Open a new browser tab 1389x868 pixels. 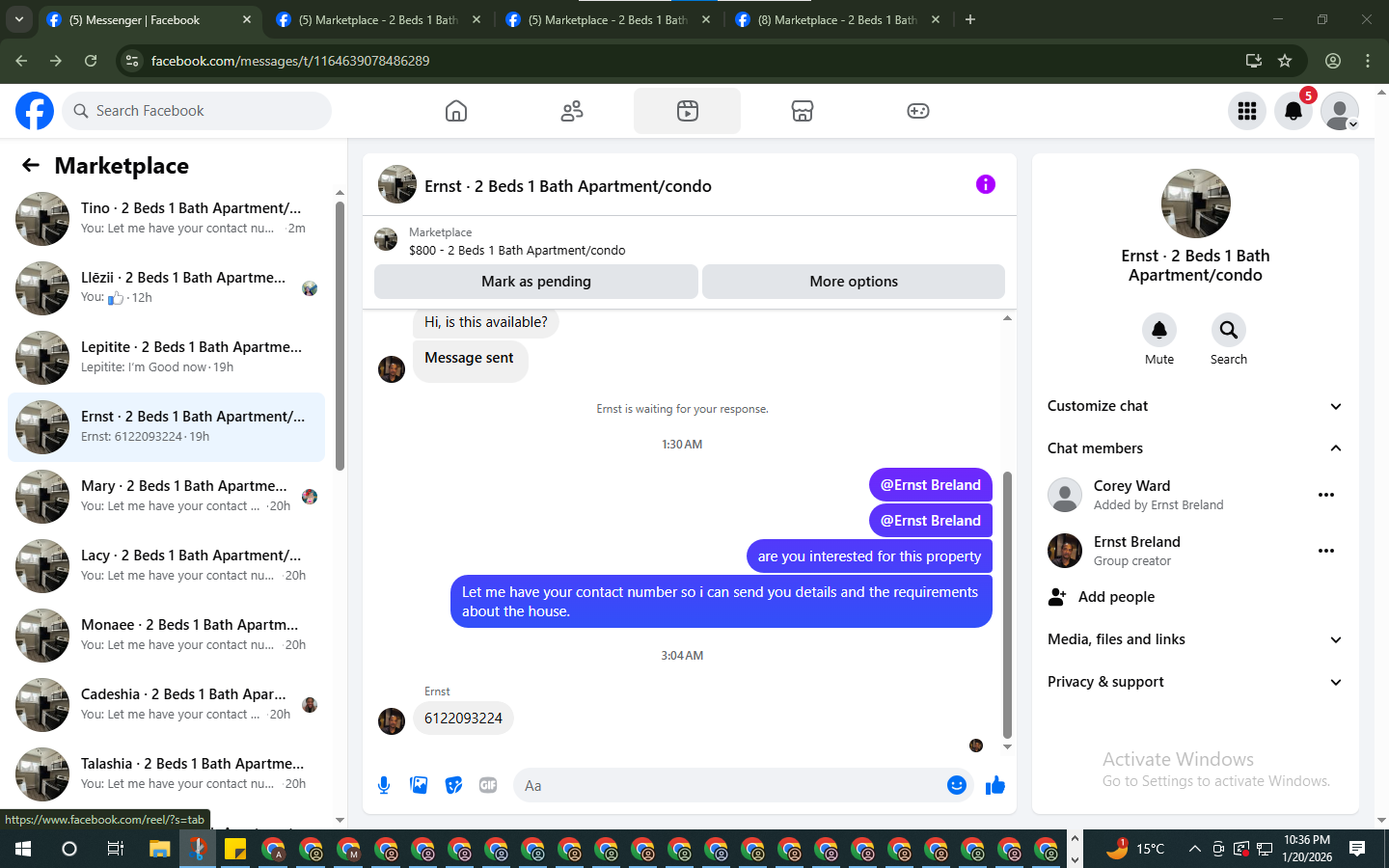coord(970,19)
